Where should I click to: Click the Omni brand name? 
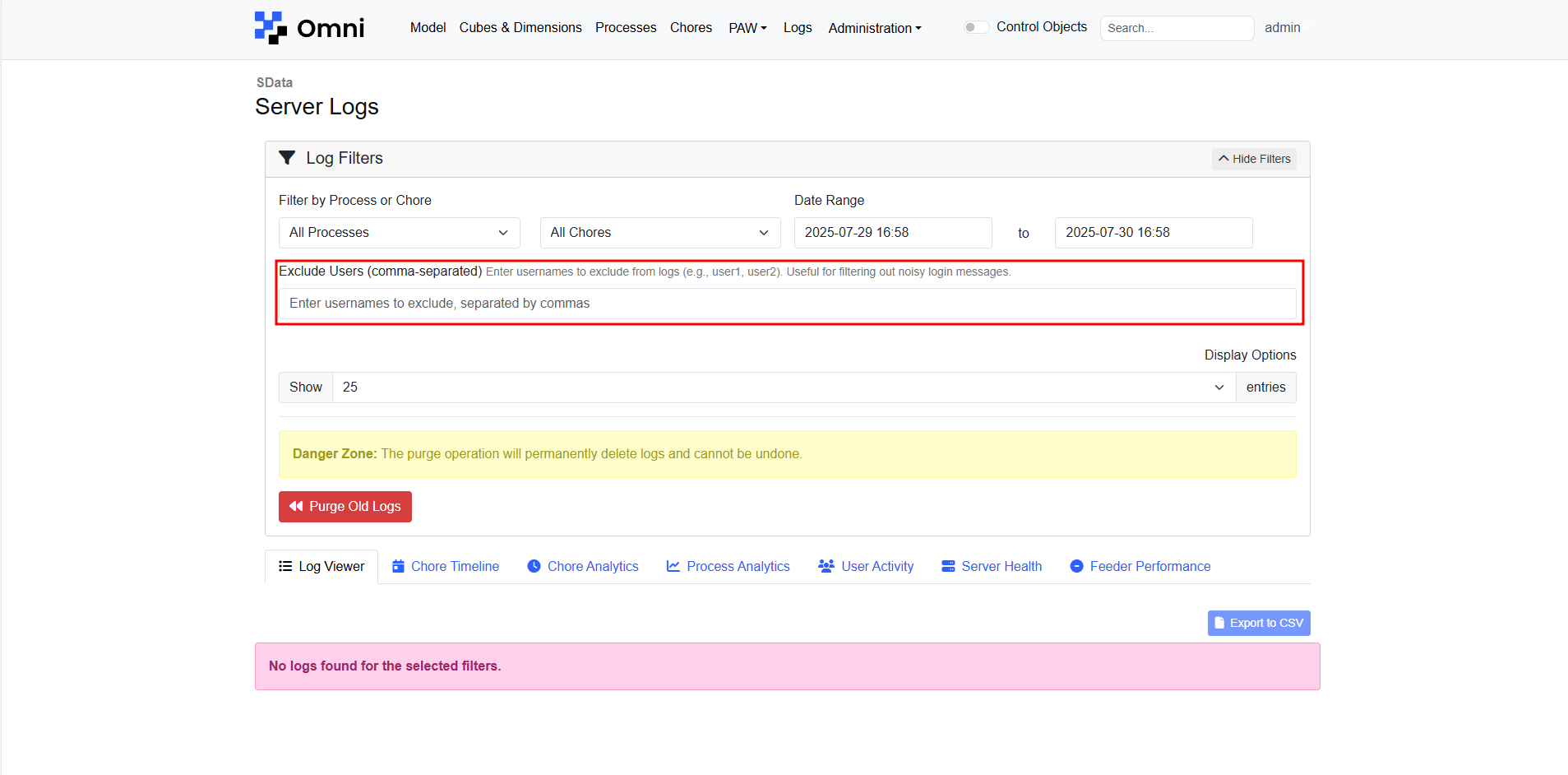(331, 28)
